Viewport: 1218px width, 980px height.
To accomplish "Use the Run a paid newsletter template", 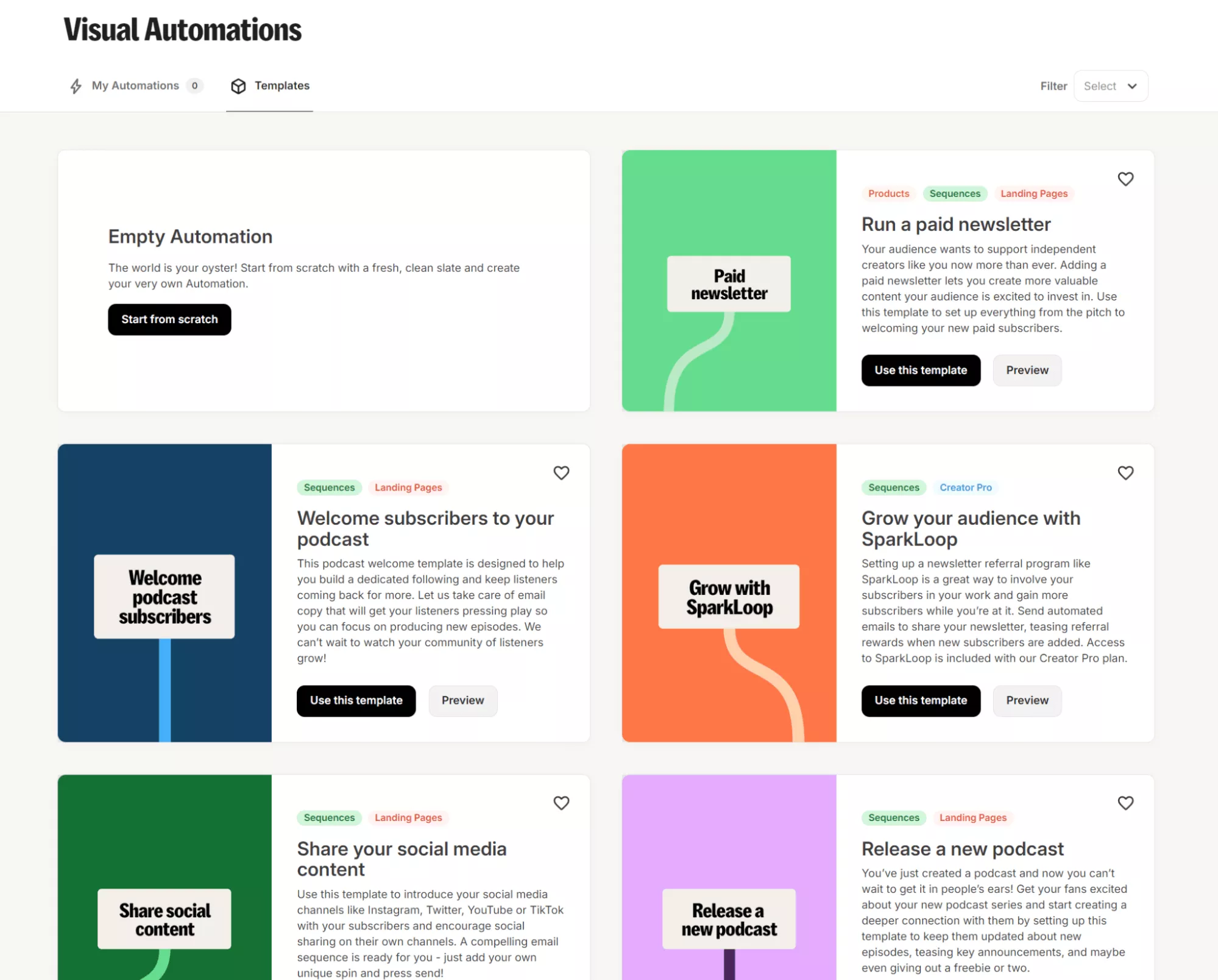I will tap(920, 370).
